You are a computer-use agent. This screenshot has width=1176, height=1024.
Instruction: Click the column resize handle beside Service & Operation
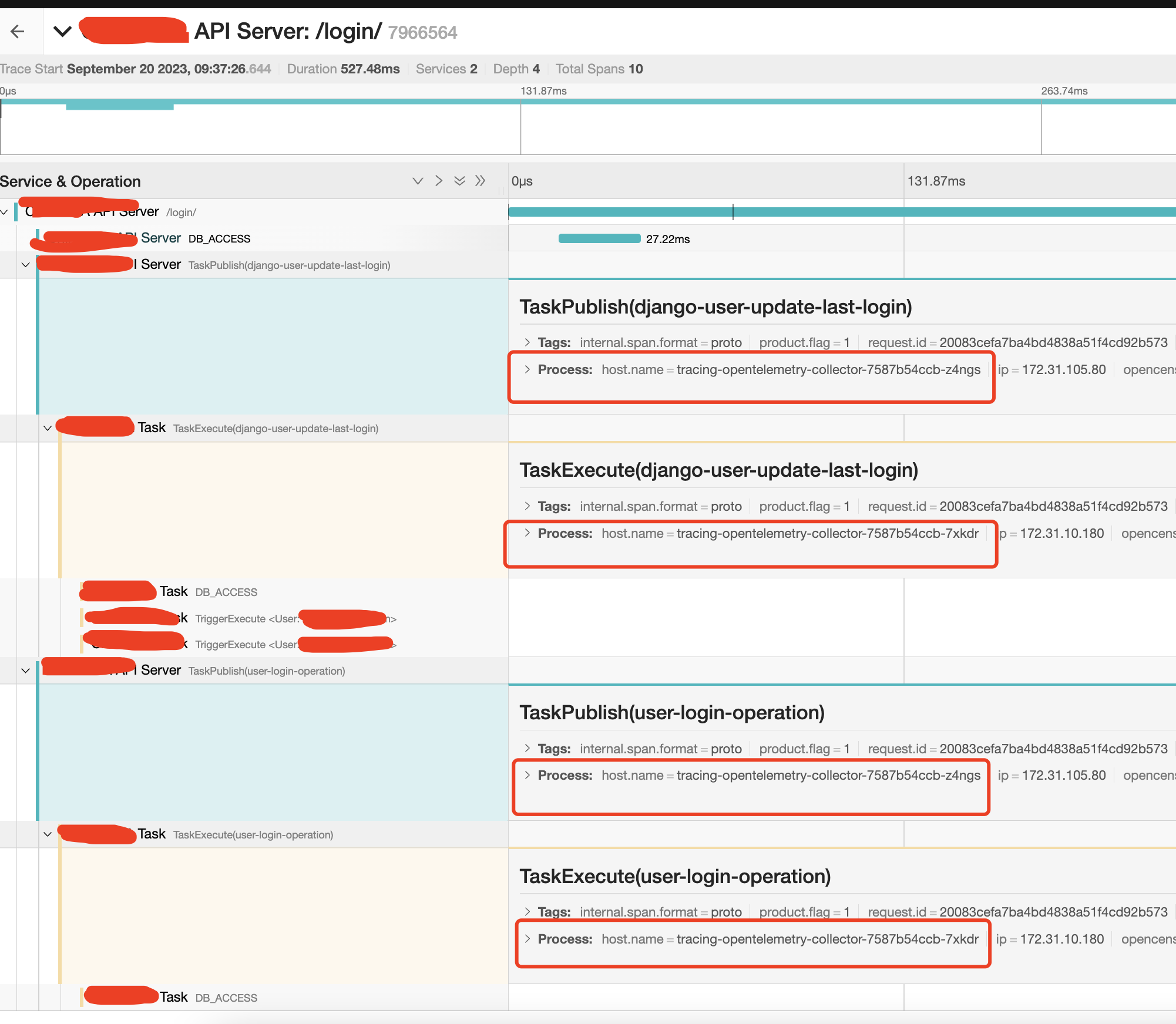(500, 189)
